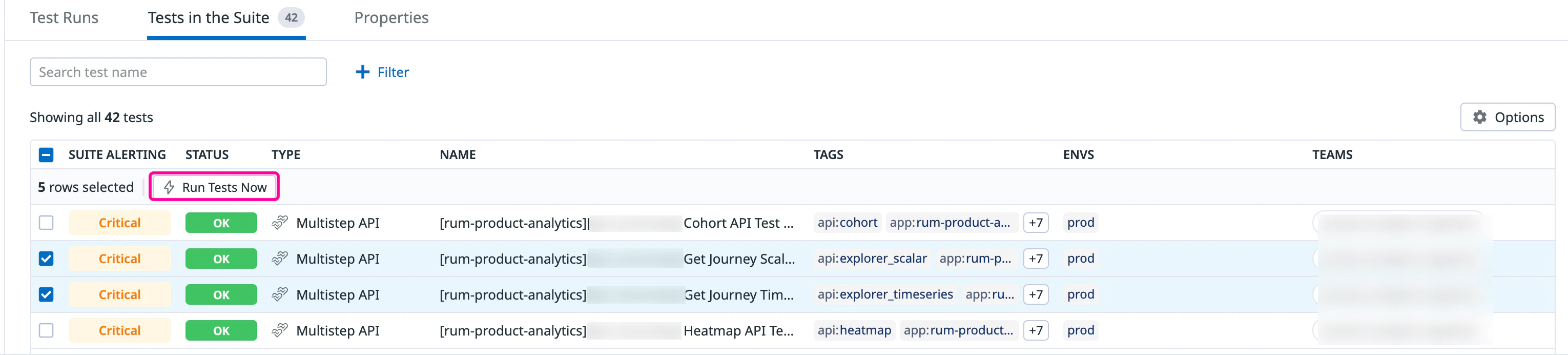Open the Properties tab

pyautogui.click(x=391, y=17)
